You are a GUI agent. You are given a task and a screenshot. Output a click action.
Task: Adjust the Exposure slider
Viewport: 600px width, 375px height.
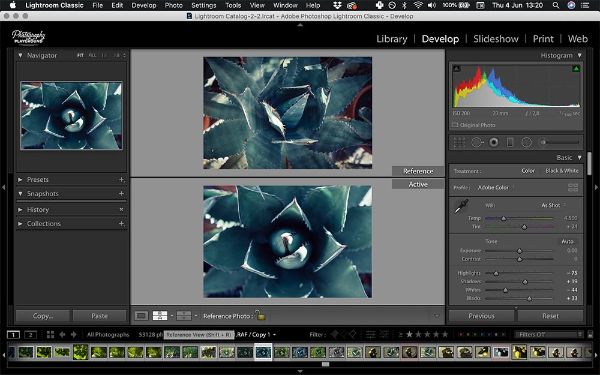tap(519, 251)
